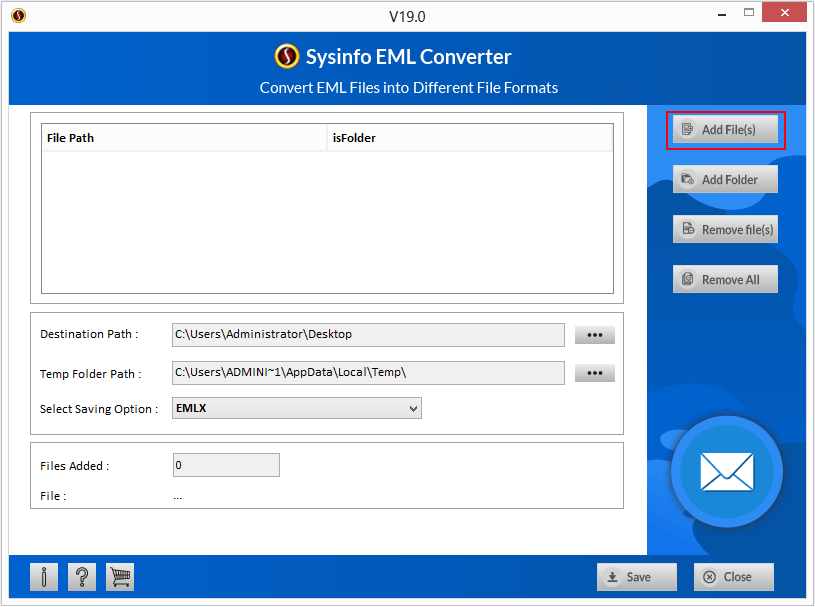The height and width of the screenshot is (607, 815).
Task: Click the Temp Folder Path input field
Action: [368, 372]
